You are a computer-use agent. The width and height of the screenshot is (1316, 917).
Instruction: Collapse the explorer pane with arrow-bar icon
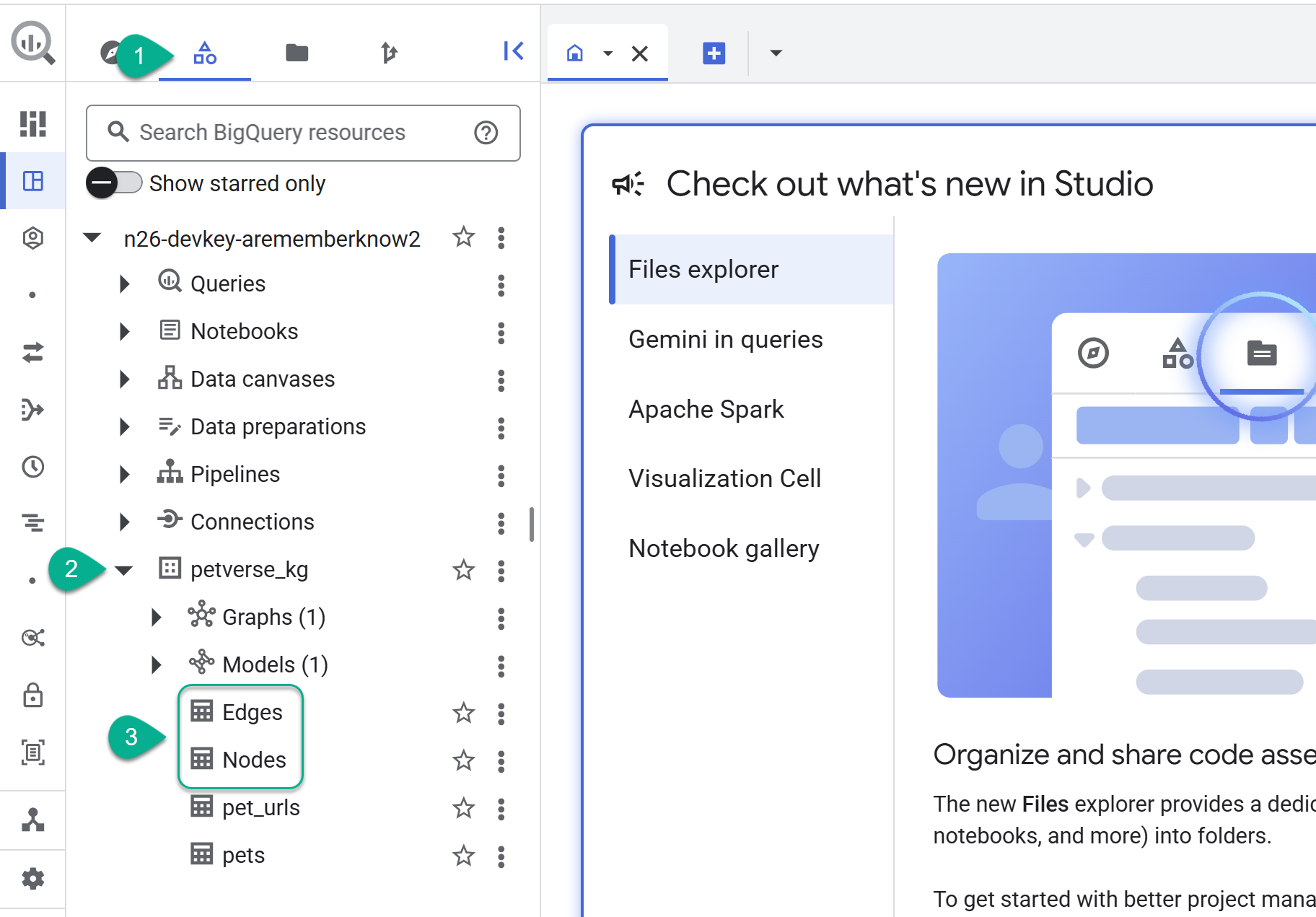[513, 51]
